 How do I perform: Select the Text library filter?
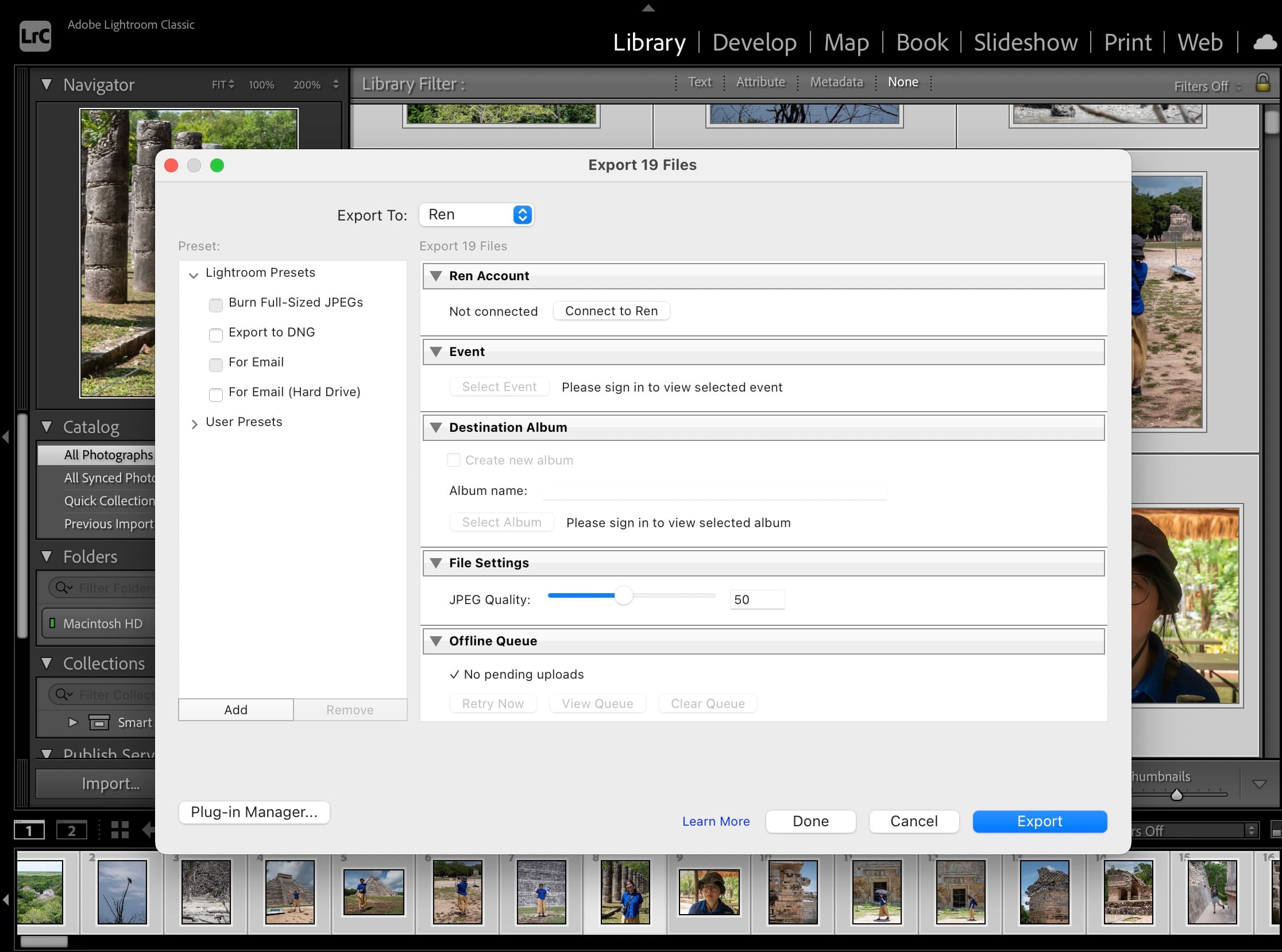(x=700, y=82)
